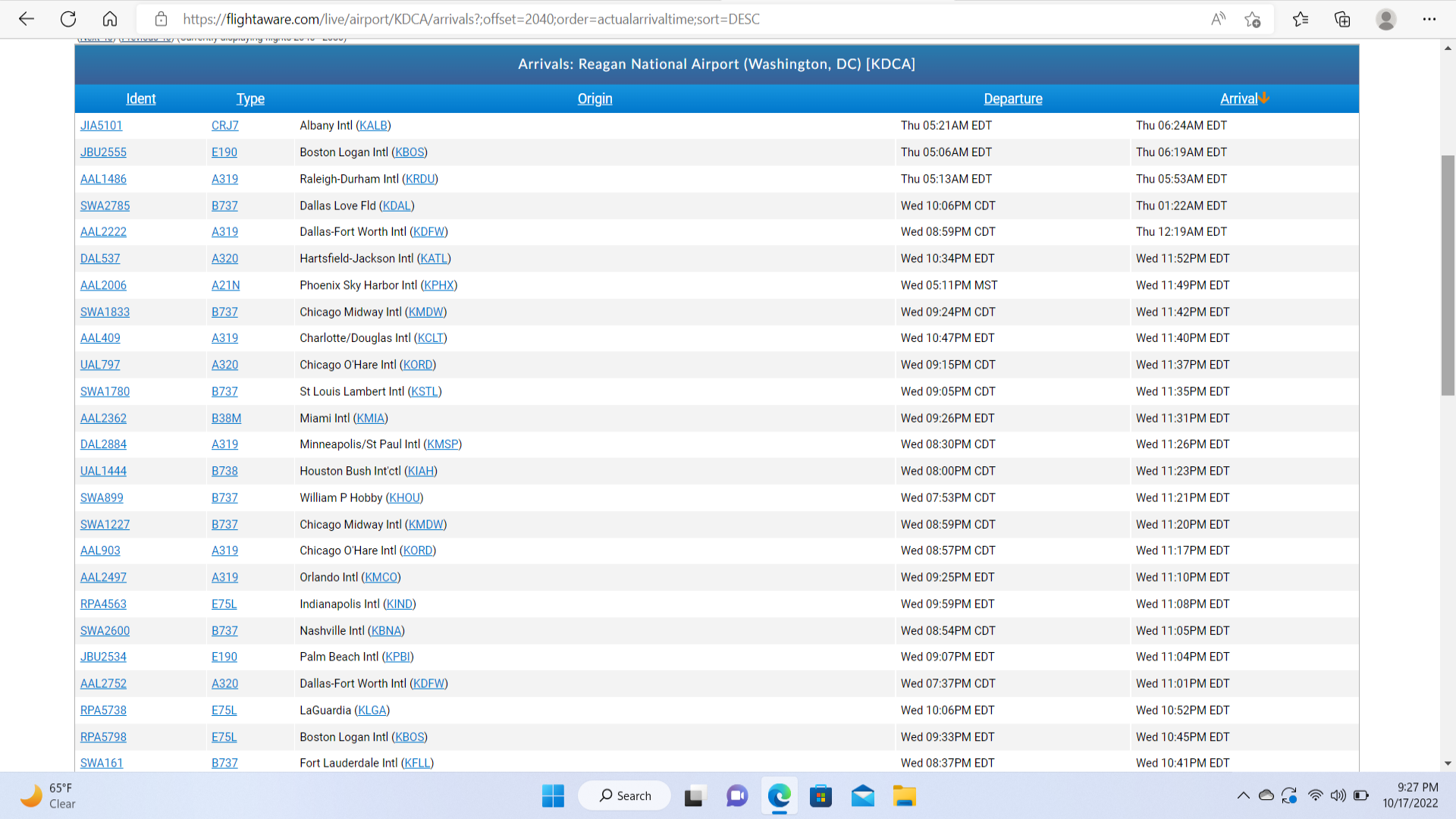Image resolution: width=1456 pixels, height=819 pixels.
Task: Open CRJ7 aircraft type link
Action: (224, 126)
